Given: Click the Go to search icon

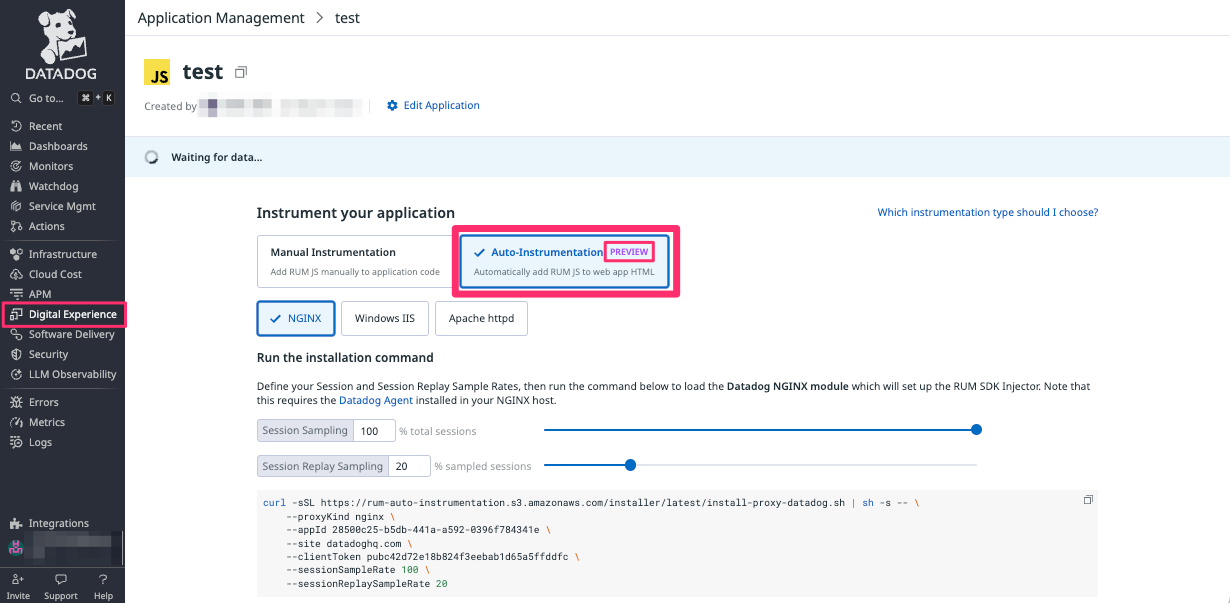Looking at the screenshot, I should click(x=16, y=98).
